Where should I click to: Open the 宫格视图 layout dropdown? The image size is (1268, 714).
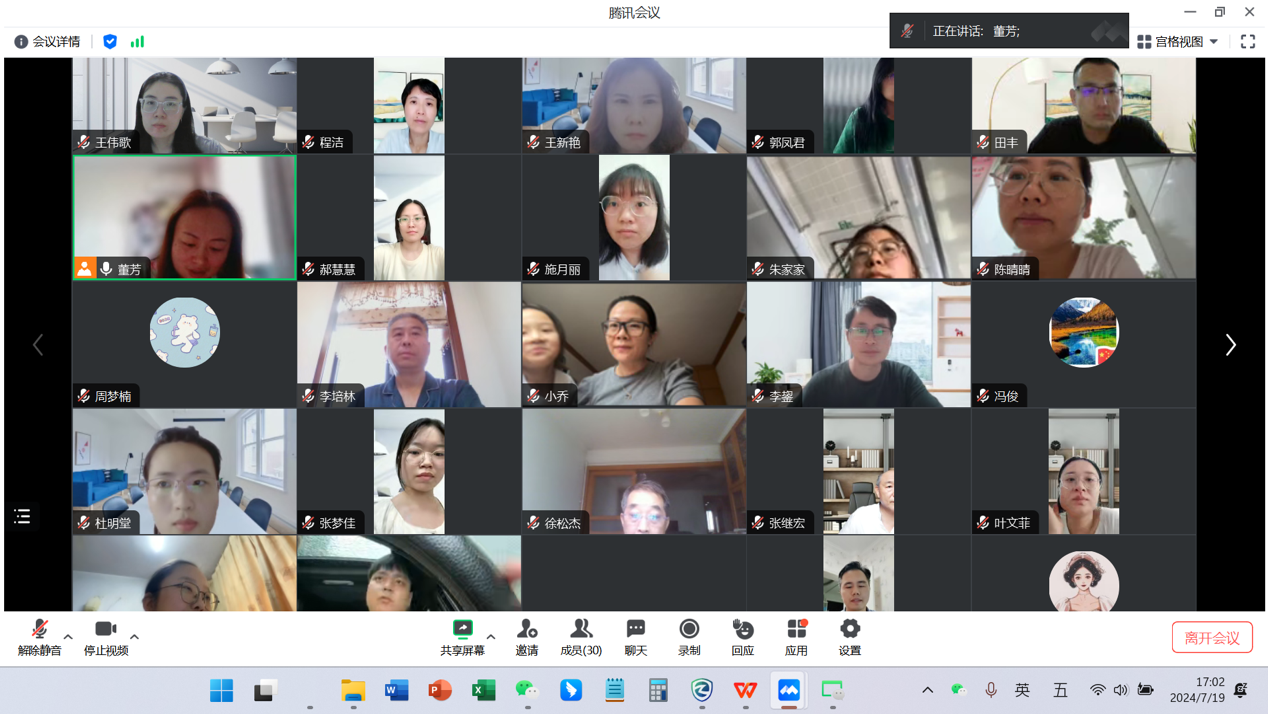point(1178,42)
